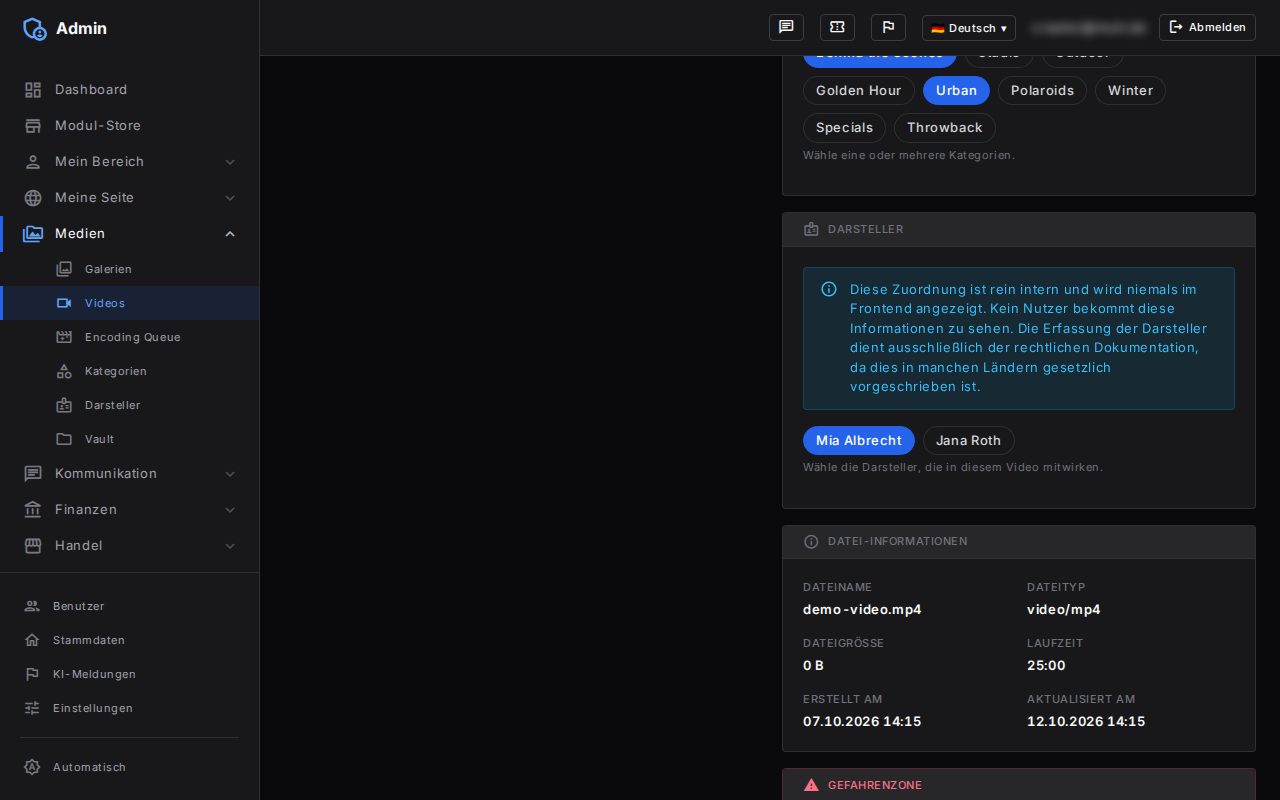
Task: Collapse the Medien menu
Action: point(130,234)
